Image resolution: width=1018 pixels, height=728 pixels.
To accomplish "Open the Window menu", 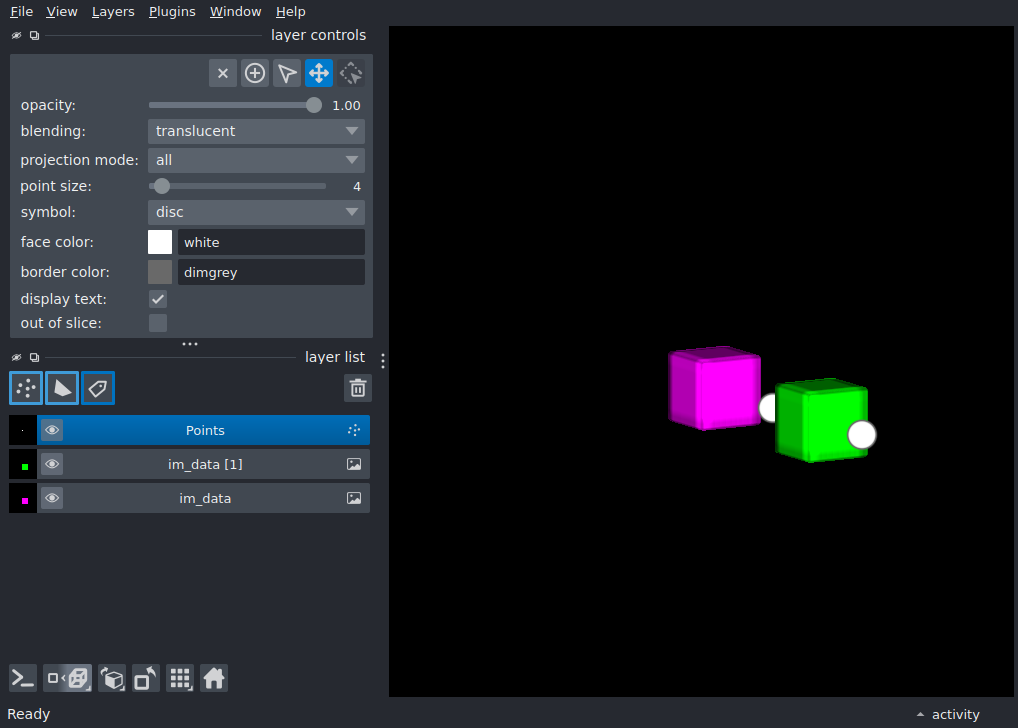I will coord(235,12).
